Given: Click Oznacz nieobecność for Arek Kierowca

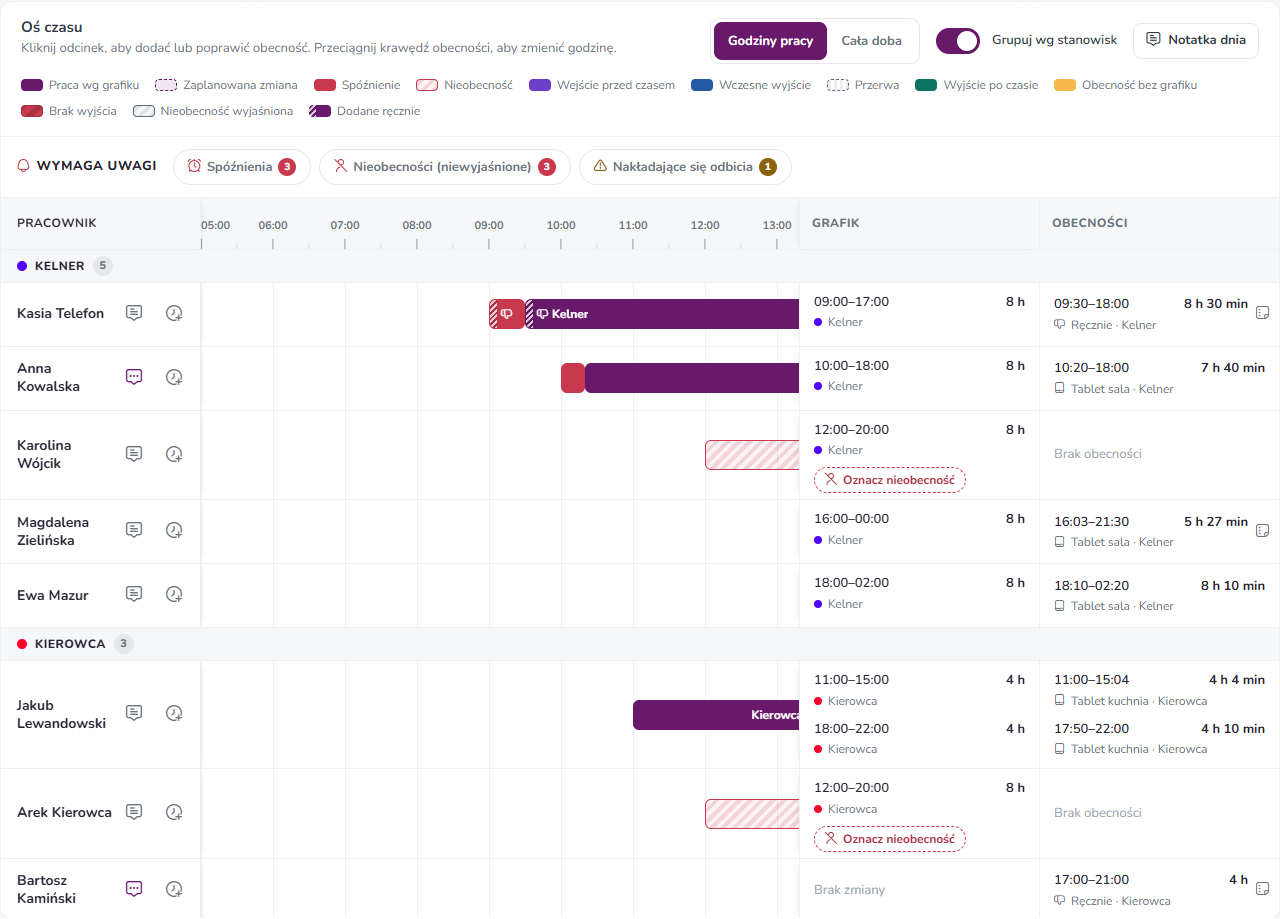Looking at the screenshot, I should pyautogui.click(x=890, y=839).
